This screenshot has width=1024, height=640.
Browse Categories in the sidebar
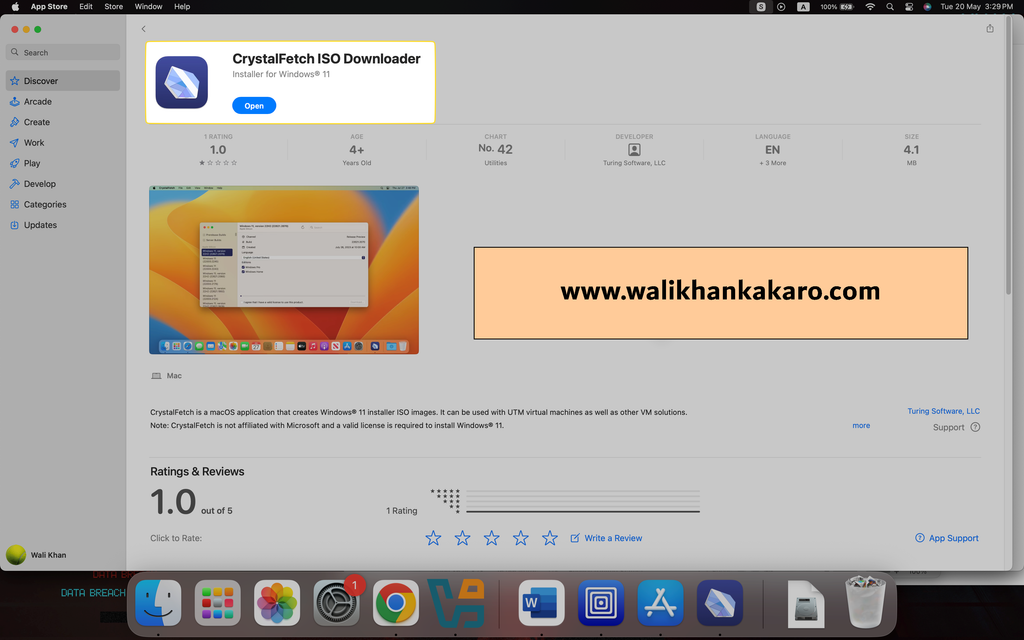pyautogui.click(x=63, y=204)
